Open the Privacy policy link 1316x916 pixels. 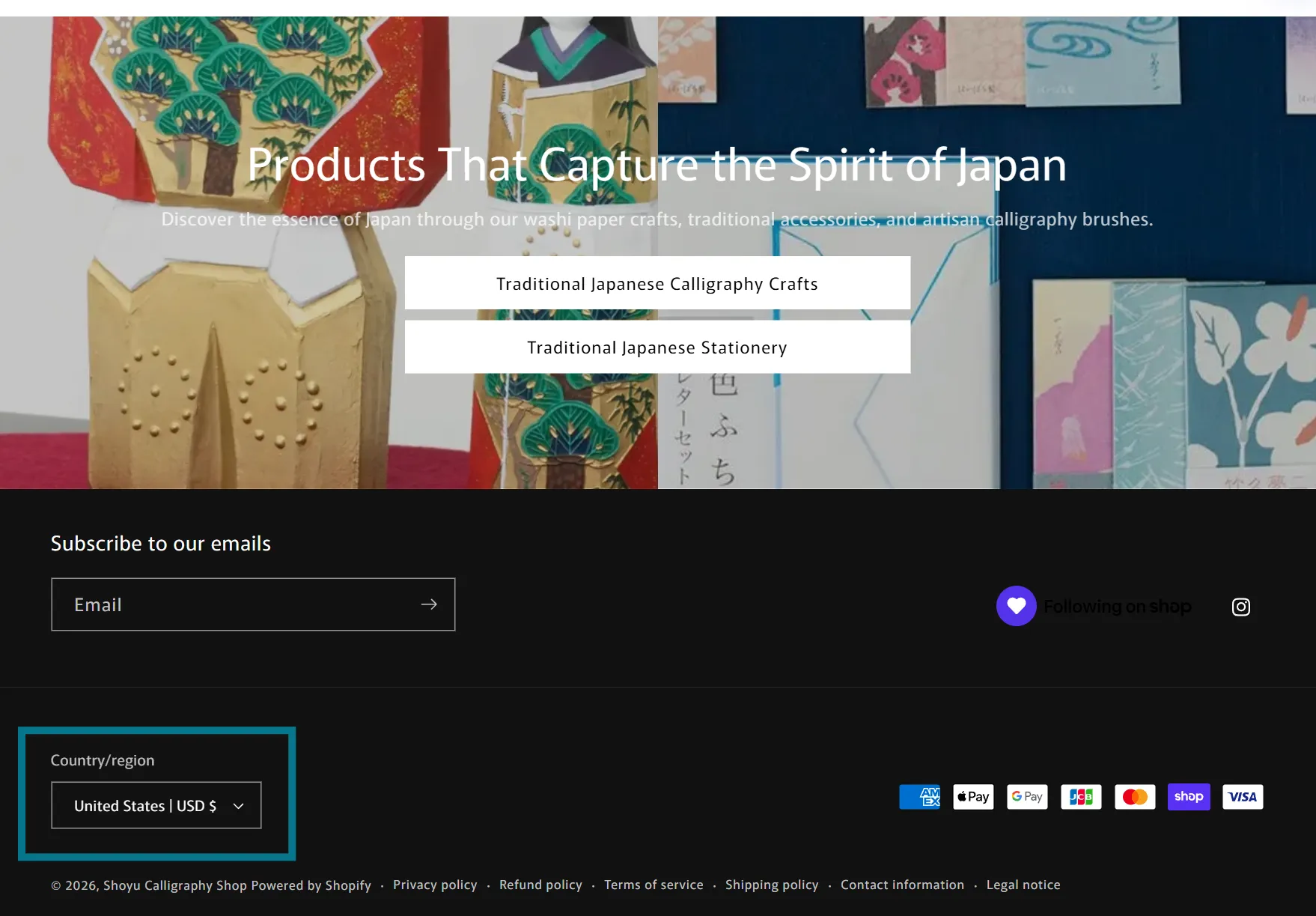coord(435,885)
